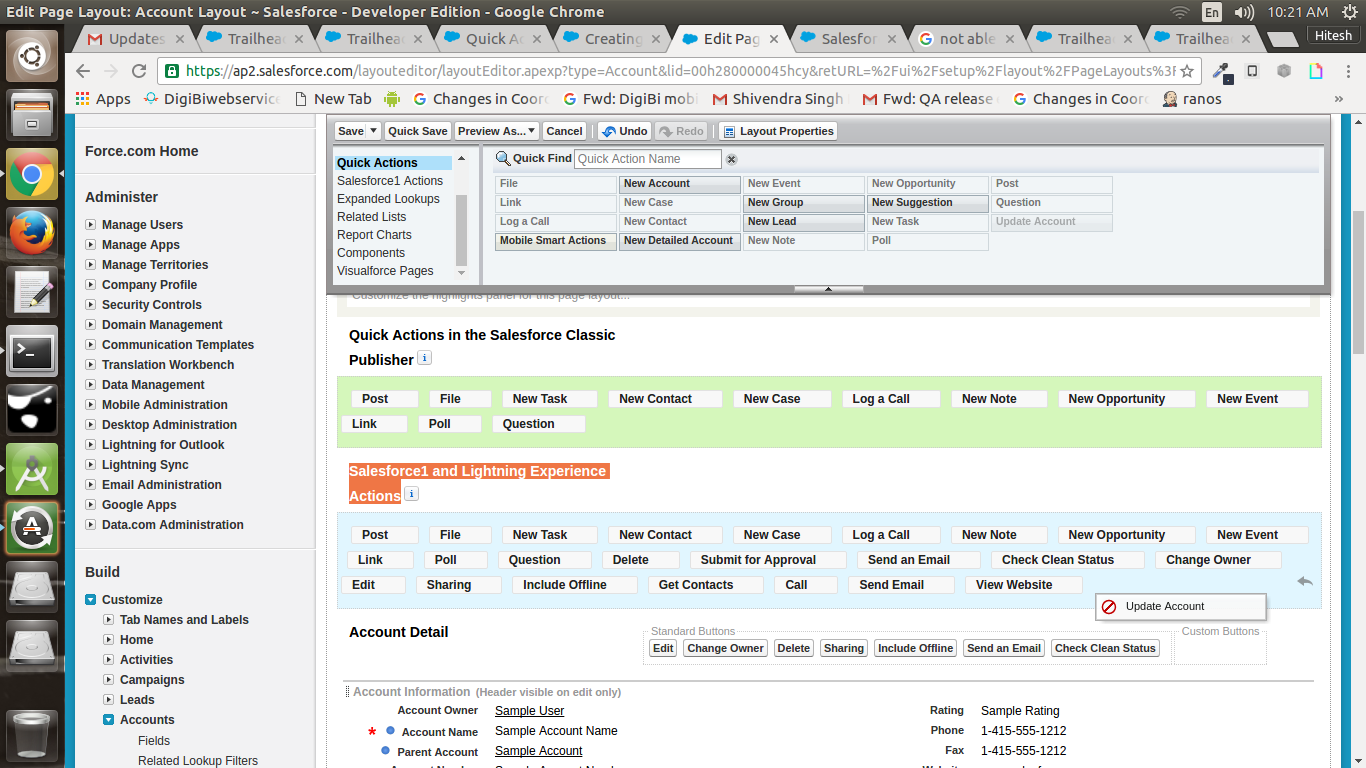1366x768 pixels.
Task: Click Cancel in the layout editor toolbar
Action: [564, 131]
